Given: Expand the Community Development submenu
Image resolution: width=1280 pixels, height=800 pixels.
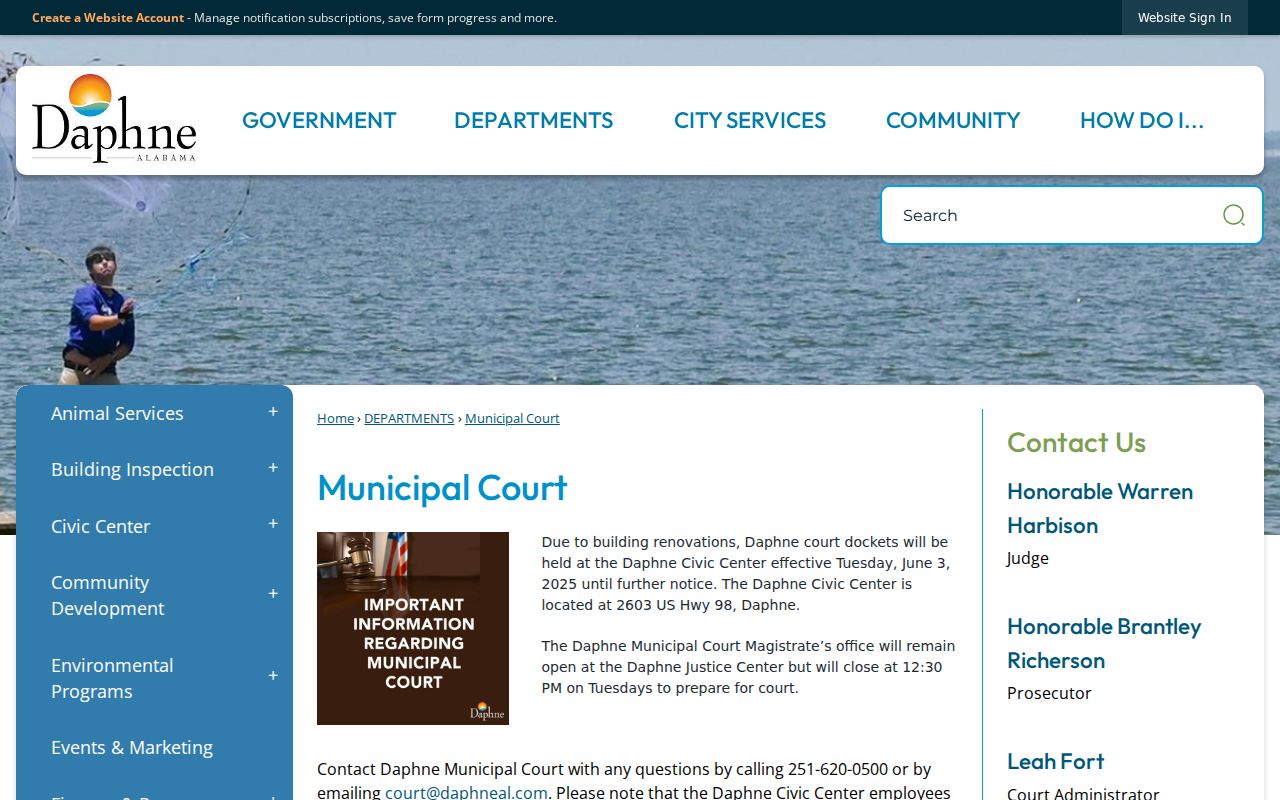Looking at the screenshot, I should (x=273, y=594).
